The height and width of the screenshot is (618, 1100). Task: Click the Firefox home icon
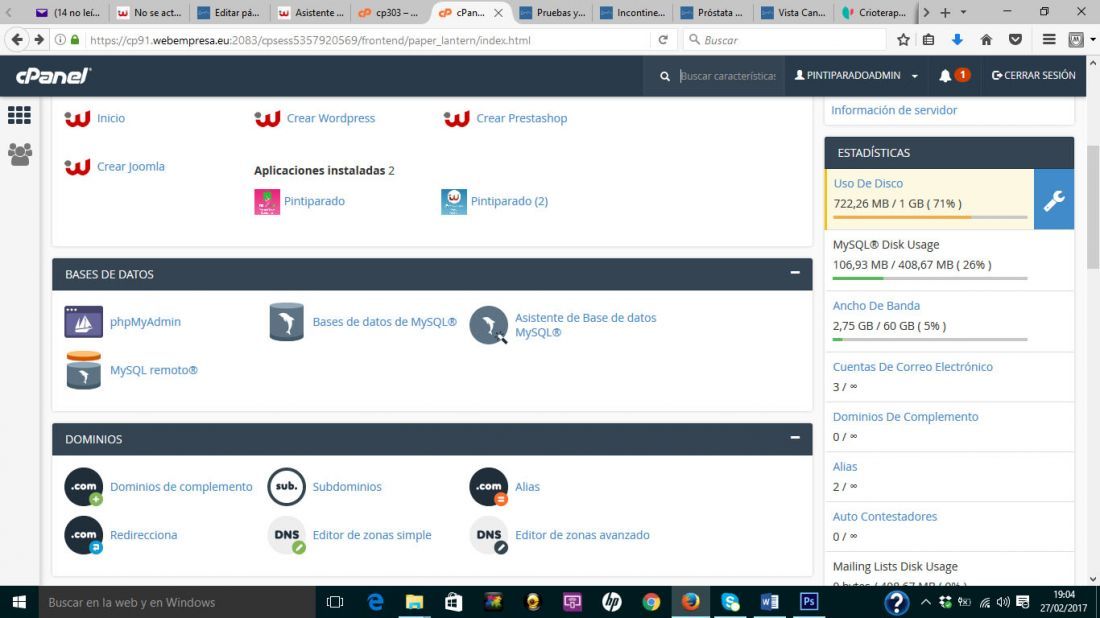[x=986, y=40]
